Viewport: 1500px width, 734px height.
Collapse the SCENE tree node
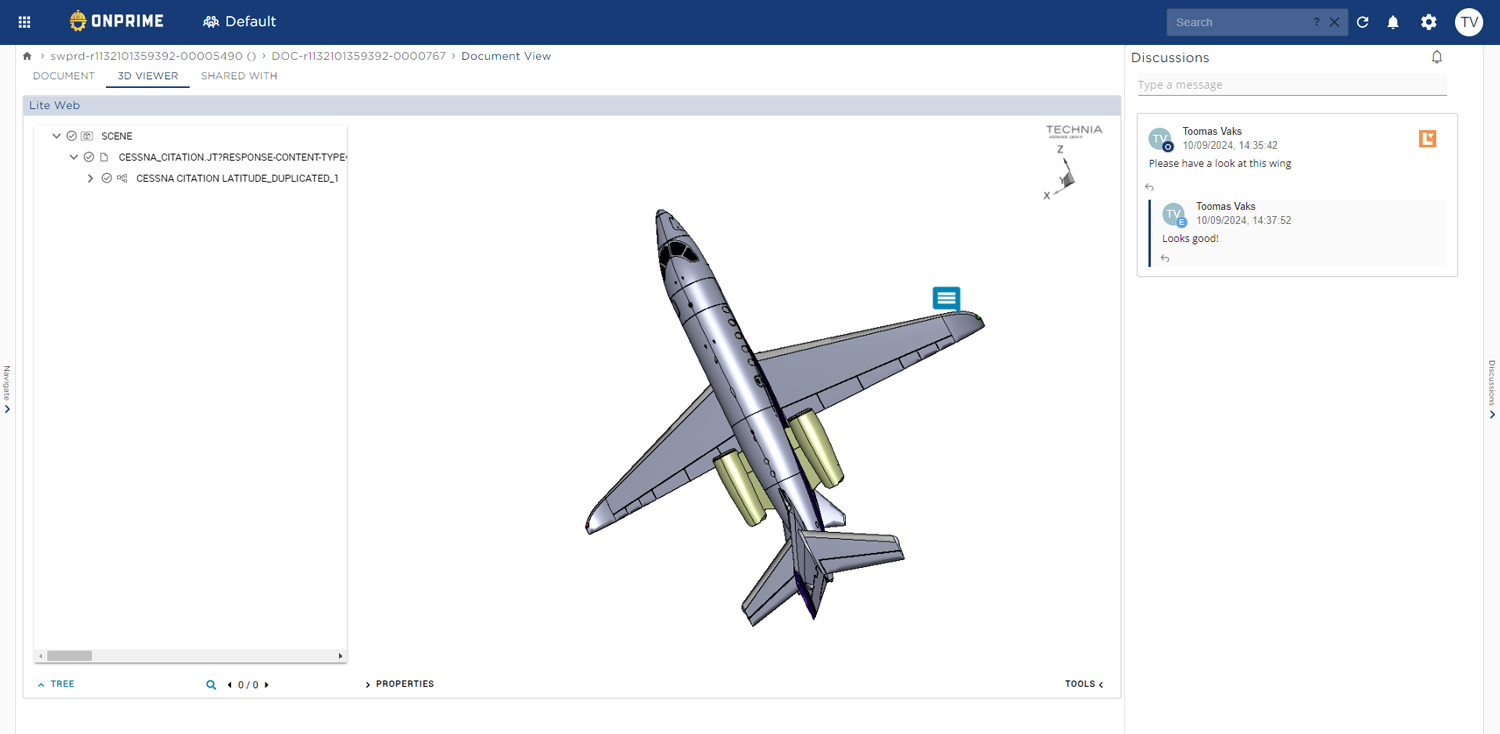[56, 136]
